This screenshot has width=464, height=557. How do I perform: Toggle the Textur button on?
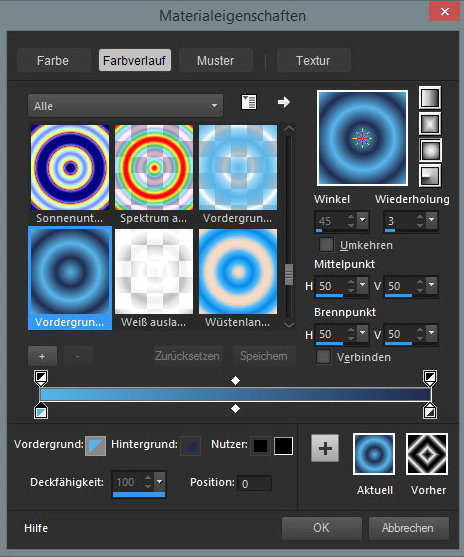pos(313,60)
